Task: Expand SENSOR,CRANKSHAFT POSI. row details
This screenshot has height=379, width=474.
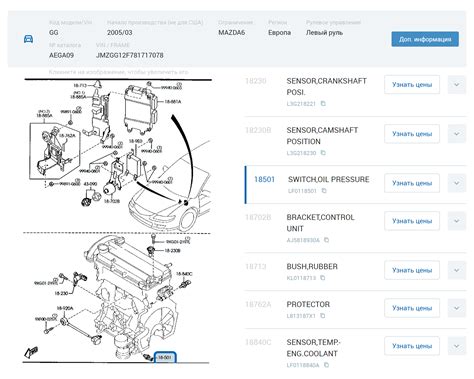Action: (x=457, y=85)
